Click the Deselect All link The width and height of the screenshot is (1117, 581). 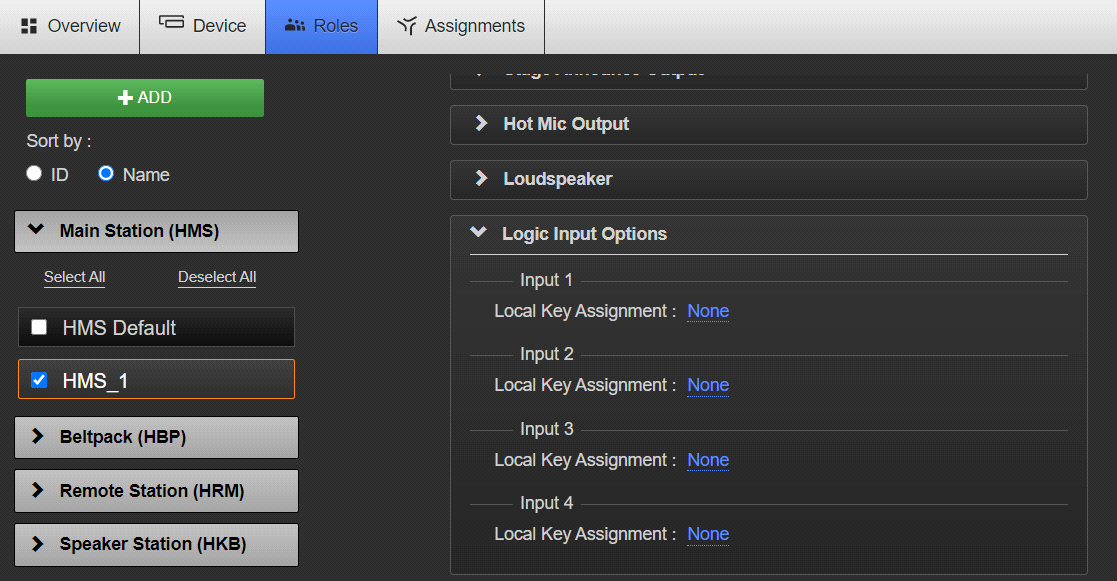(216, 276)
